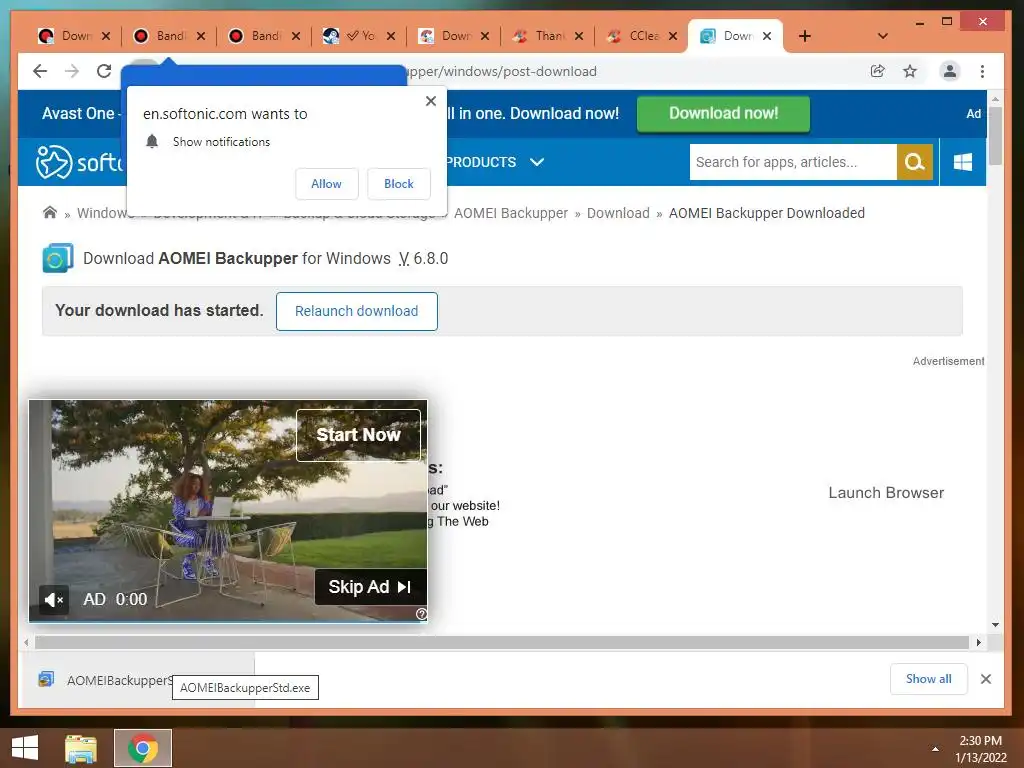The height and width of the screenshot is (768, 1024).
Task: Click the address bar URL text
Action: pyautogui.click(x=501, y=71)
